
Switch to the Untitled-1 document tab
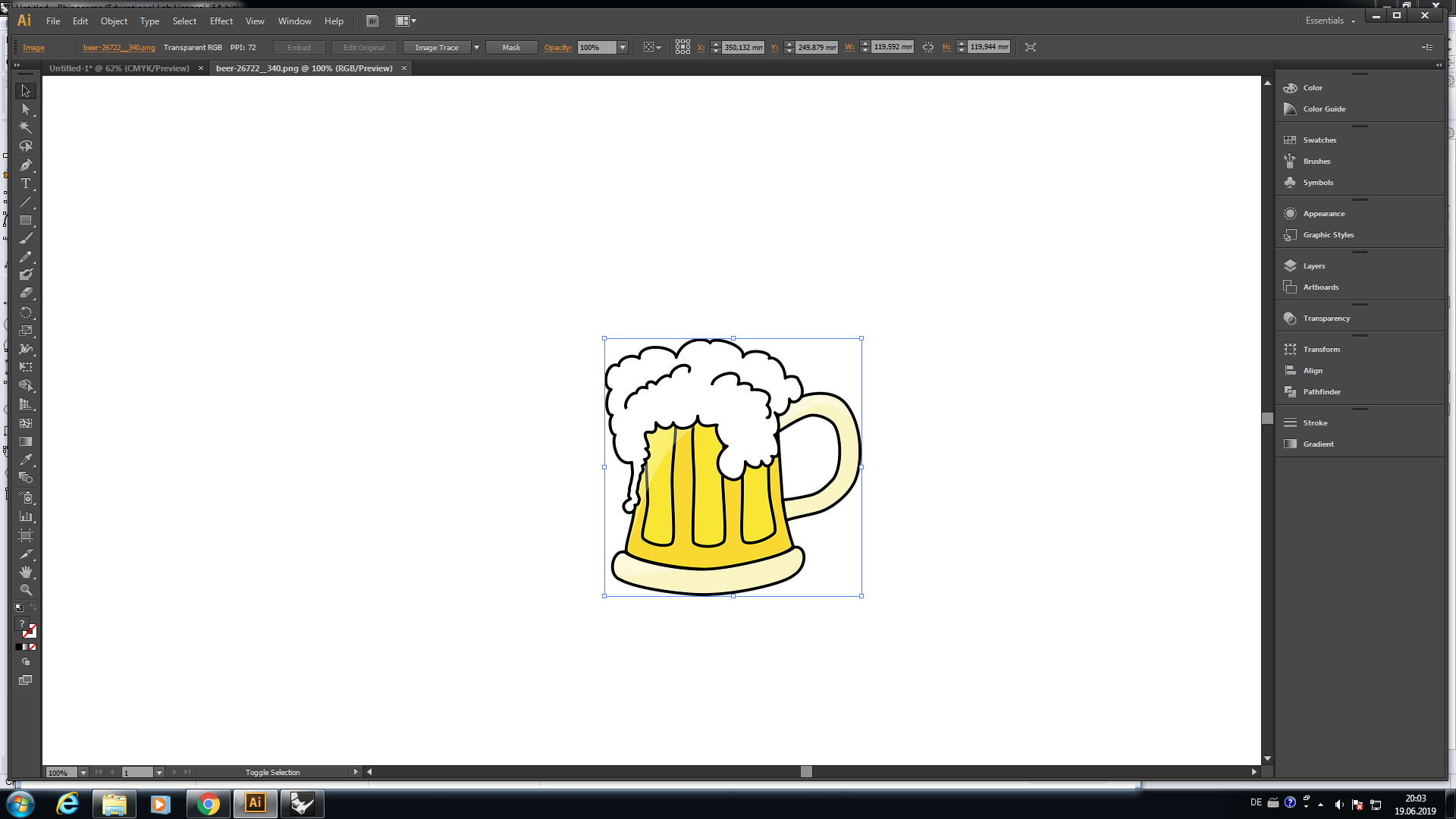point(119,68)
